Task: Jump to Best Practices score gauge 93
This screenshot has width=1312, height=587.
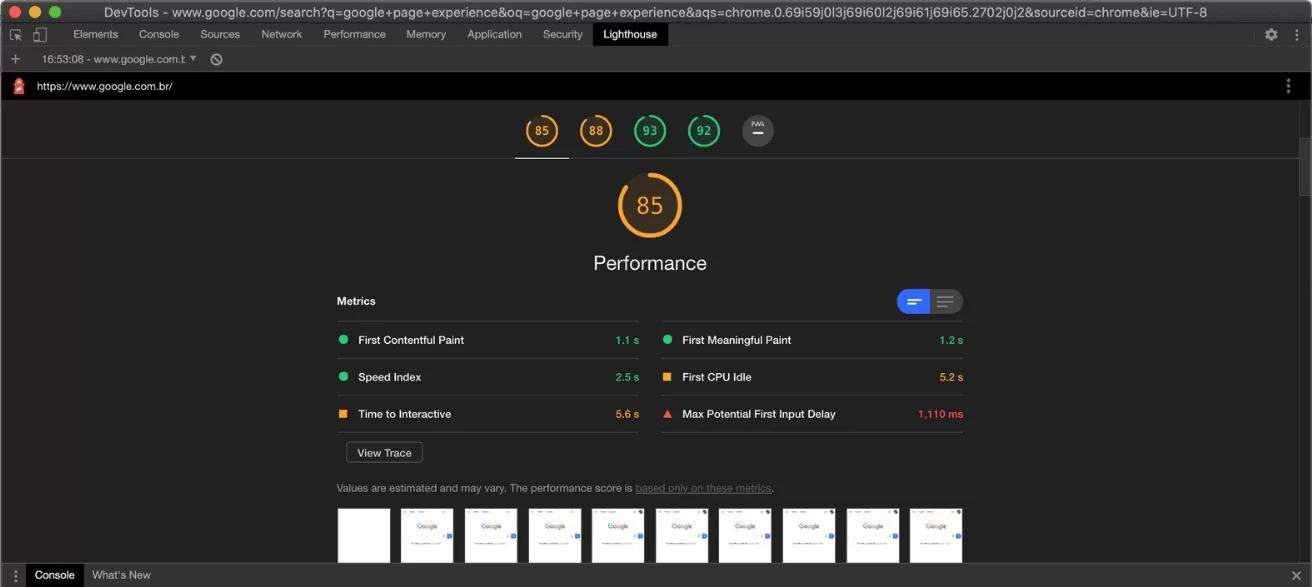Action: 650,131
